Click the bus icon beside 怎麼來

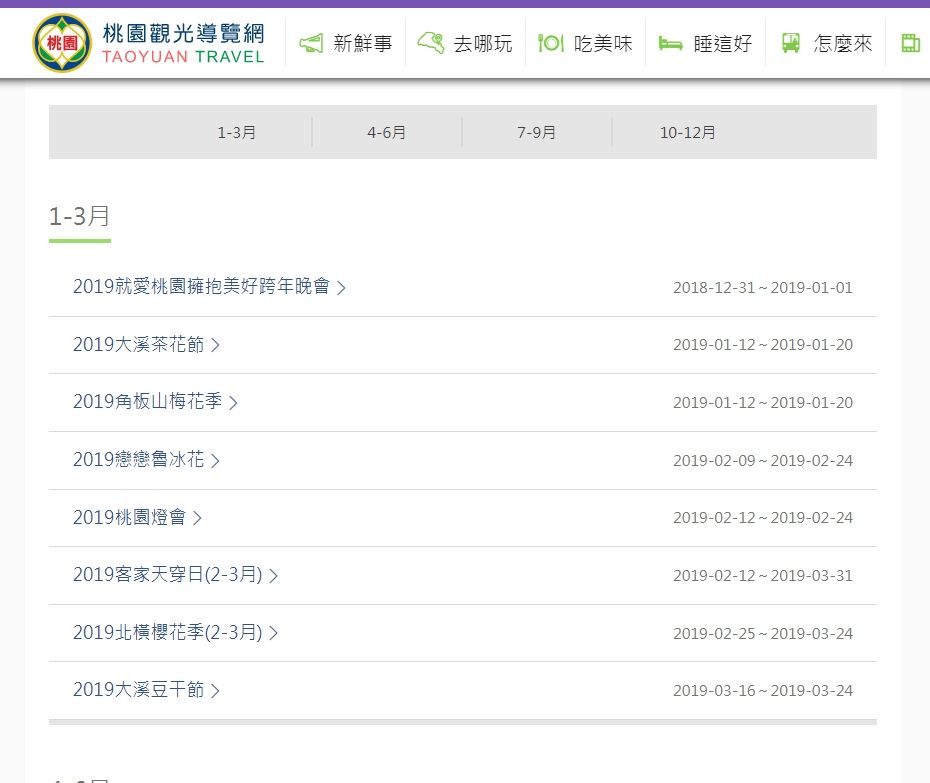[x=791, y=43]
